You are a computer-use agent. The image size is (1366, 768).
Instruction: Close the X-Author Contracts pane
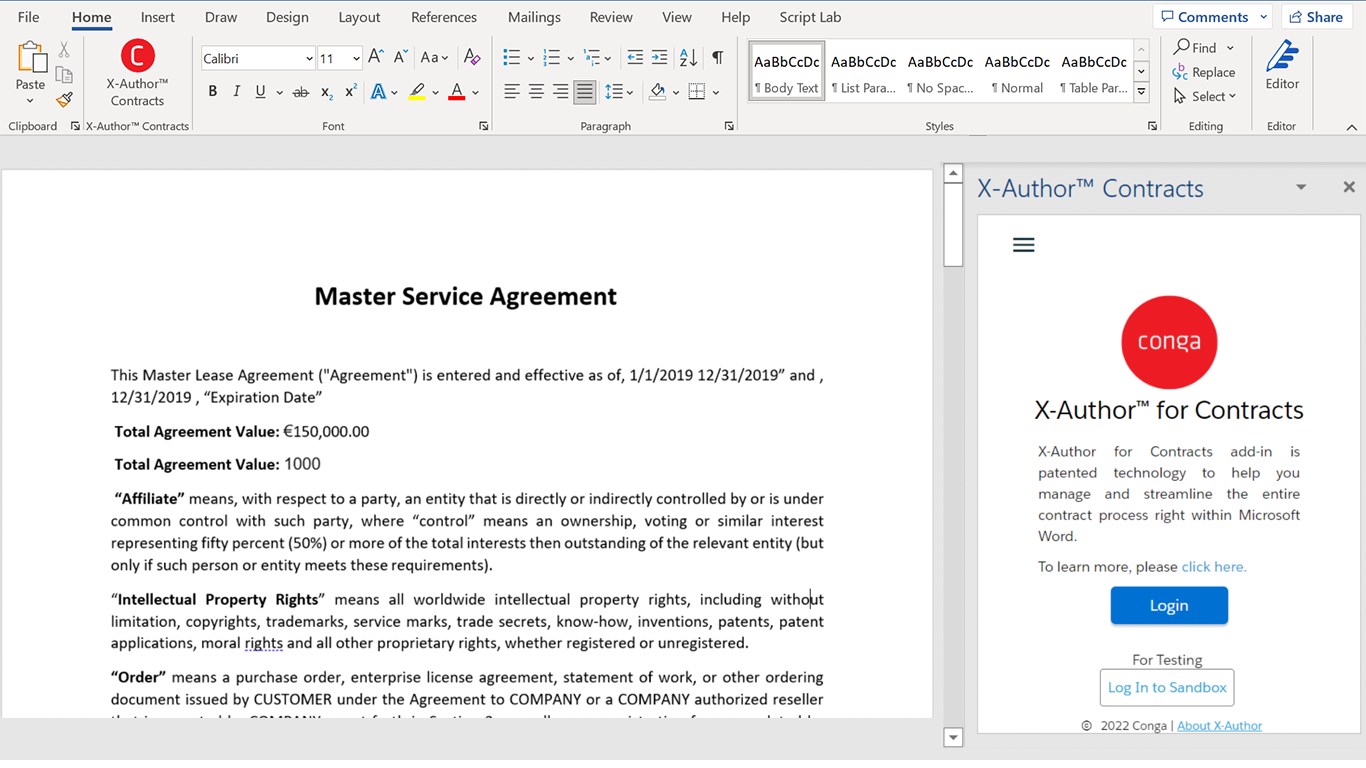(x=1349, y=187)
